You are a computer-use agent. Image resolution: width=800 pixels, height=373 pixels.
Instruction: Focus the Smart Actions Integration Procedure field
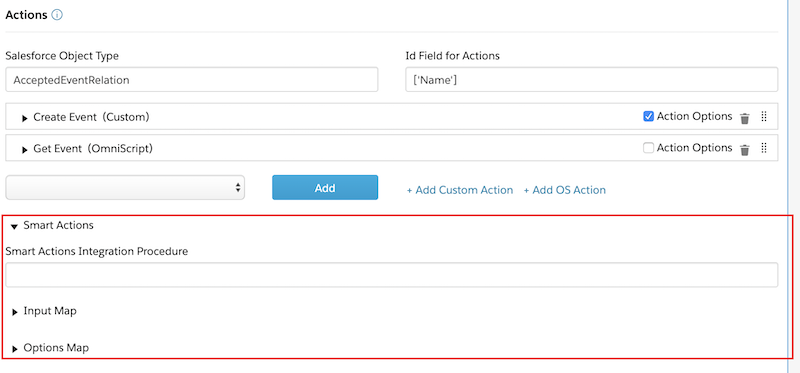[392, 275]
